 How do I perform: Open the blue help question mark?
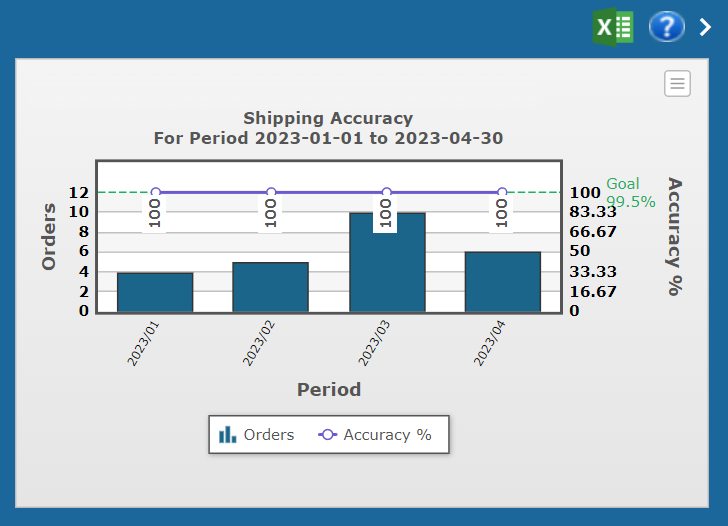667,26
